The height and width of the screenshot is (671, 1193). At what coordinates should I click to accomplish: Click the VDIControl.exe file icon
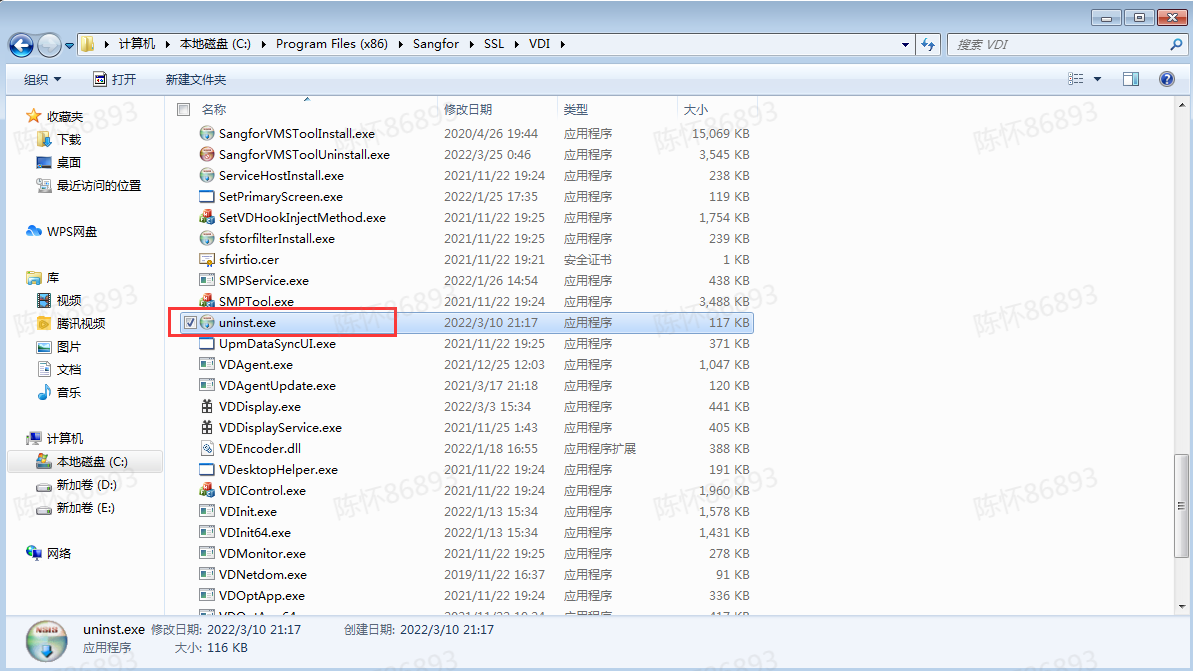[207, 491]
